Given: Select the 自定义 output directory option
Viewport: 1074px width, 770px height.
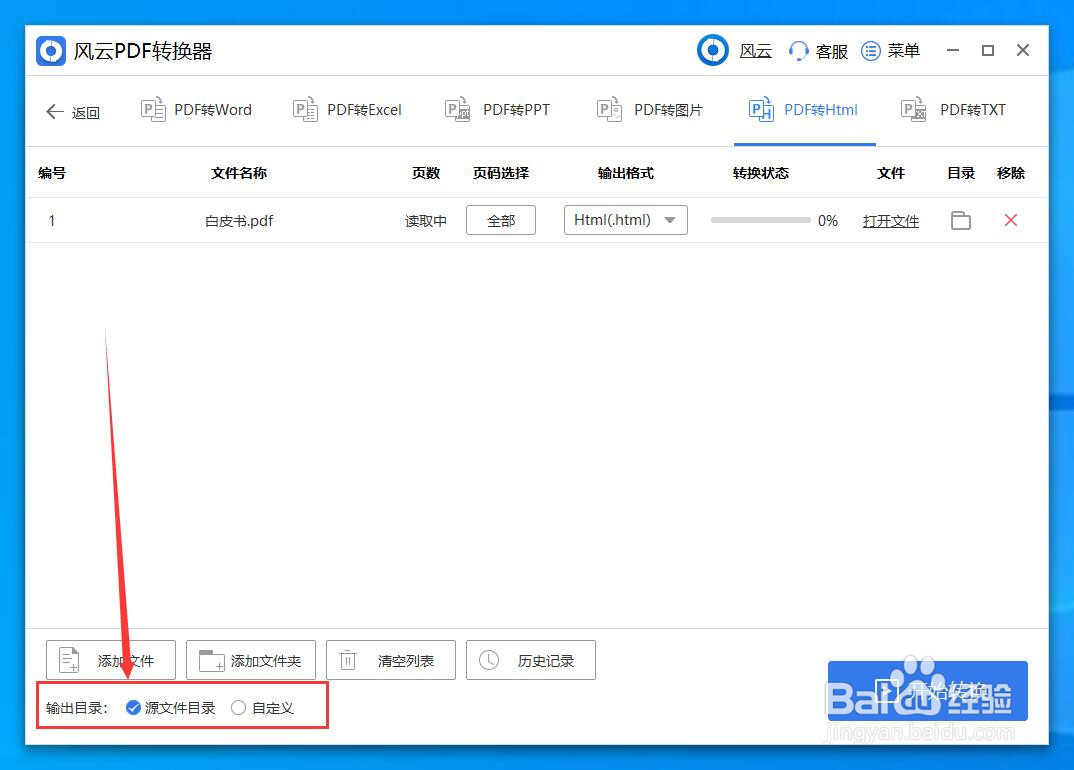Looking at the screenshot, I should click(238, 707).
